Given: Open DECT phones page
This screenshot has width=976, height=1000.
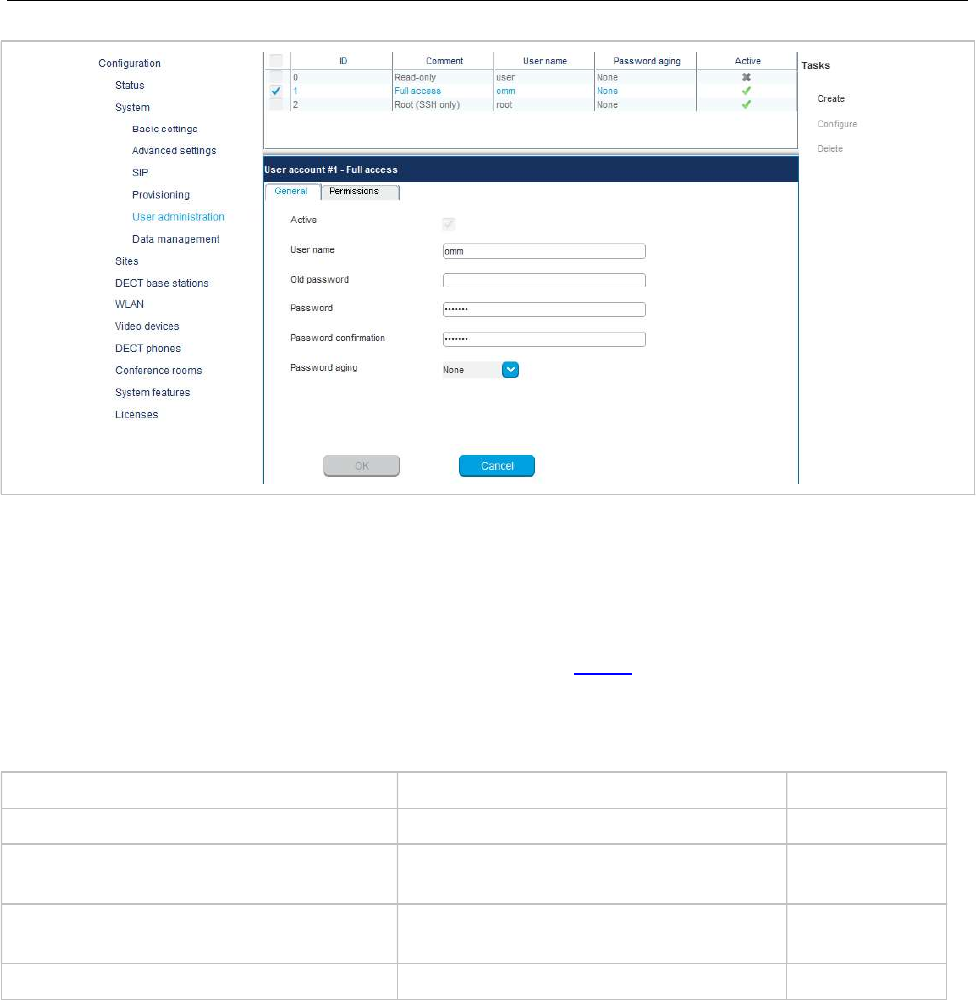Looking at the screenshot, I should [148, 348].
